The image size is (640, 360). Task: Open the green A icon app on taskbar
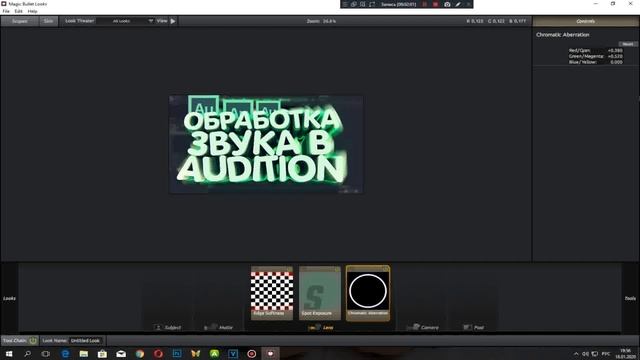214,353
